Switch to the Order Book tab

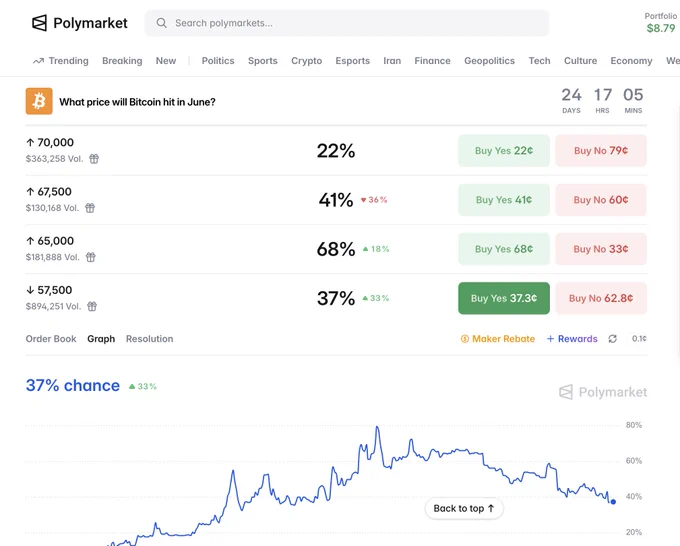click(51, 339)
